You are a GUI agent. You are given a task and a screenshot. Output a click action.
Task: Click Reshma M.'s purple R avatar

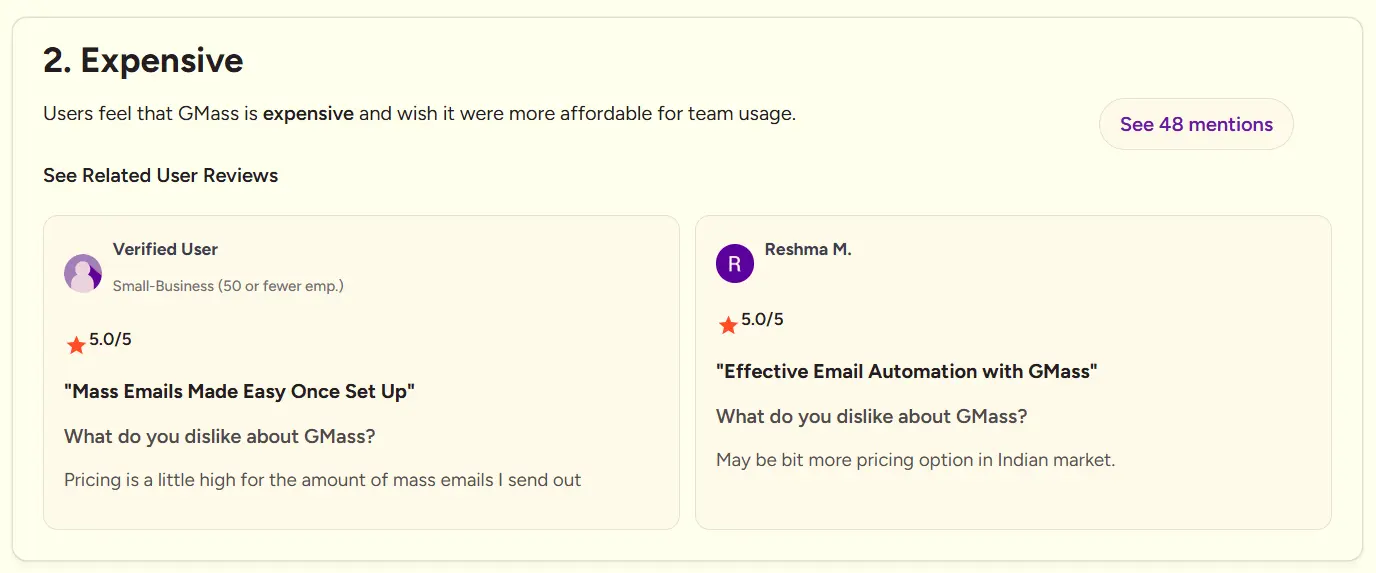click(735, 264)
